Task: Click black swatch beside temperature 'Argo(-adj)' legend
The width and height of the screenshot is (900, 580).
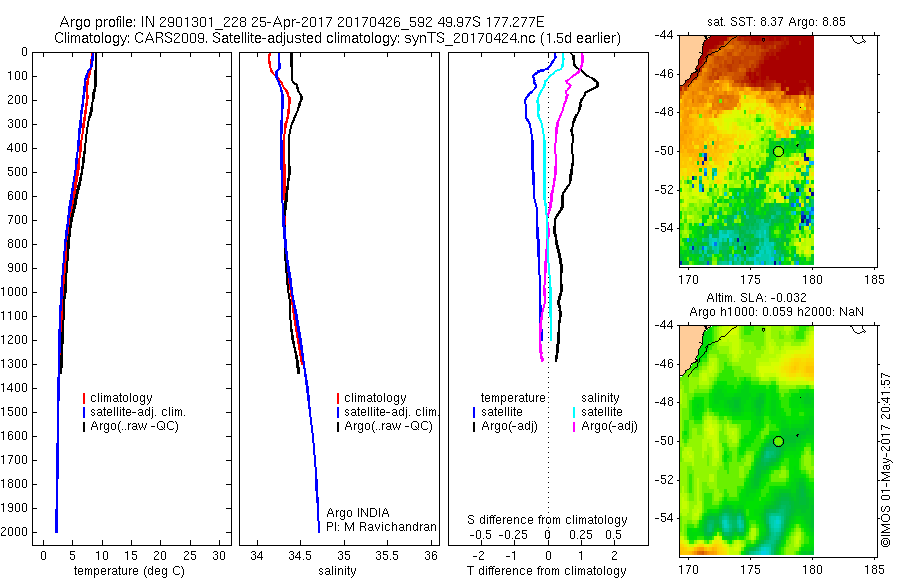Action: [x=474, y=427]
